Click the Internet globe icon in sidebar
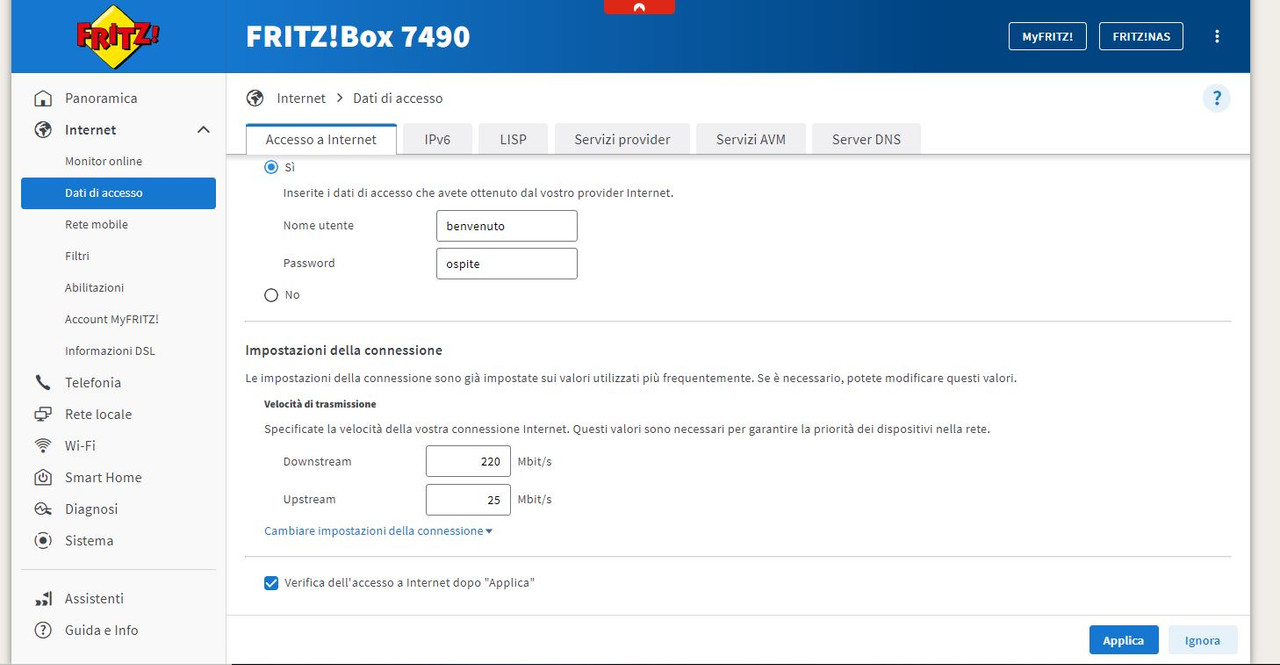Screen dimensions: 1280x665 pyautogui.click(x=43, y=130)
